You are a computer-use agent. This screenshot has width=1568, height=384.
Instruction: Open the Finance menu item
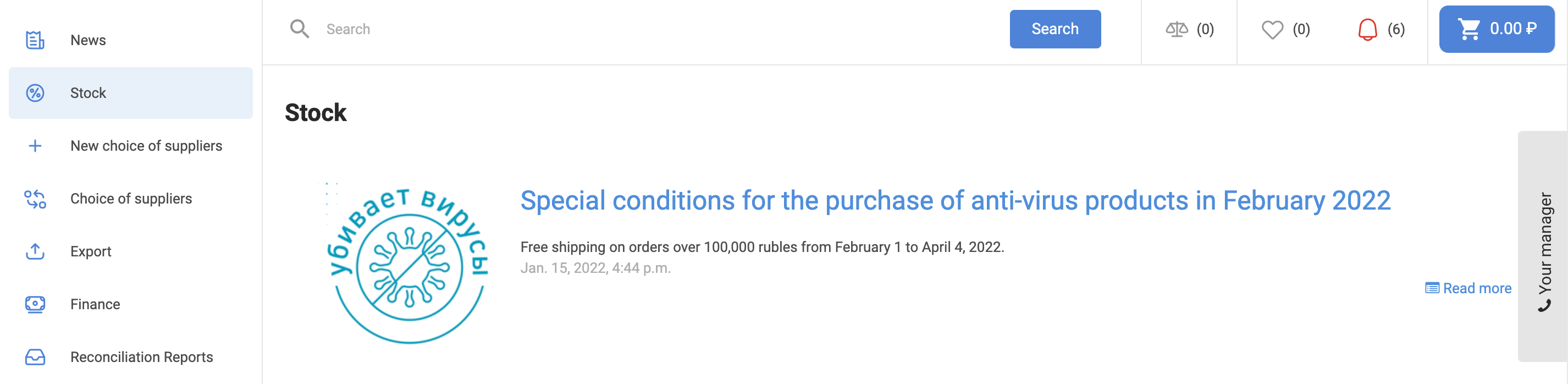point(95,304)
